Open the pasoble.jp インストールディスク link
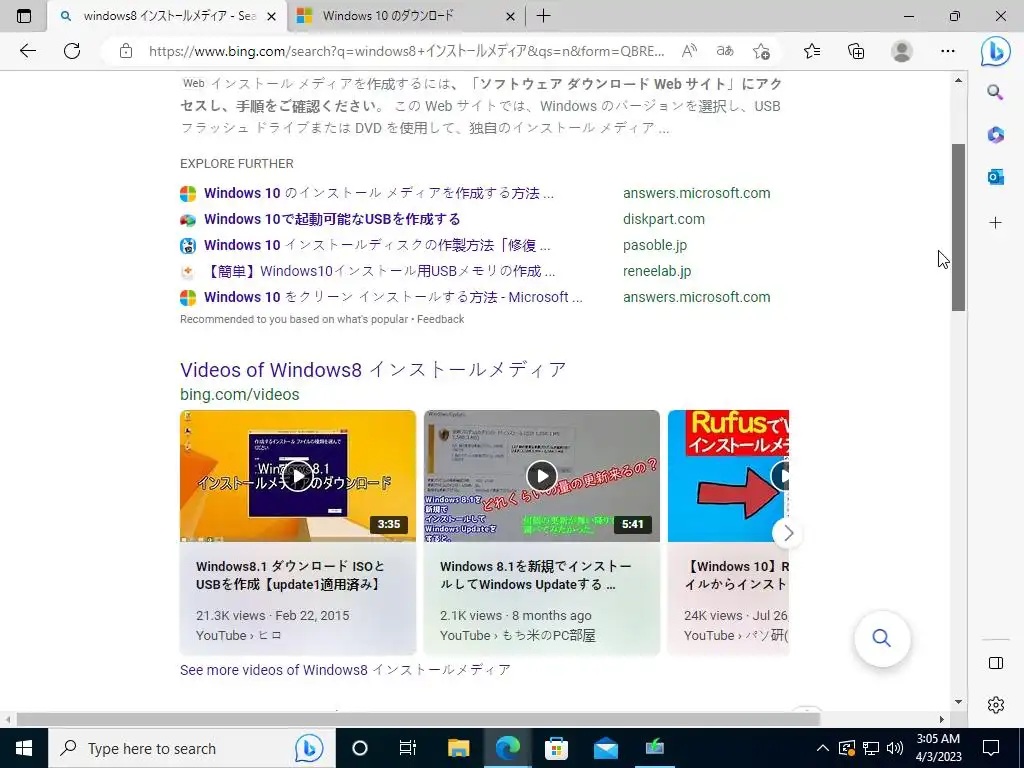1024x768 pixels. click(377, 246)
